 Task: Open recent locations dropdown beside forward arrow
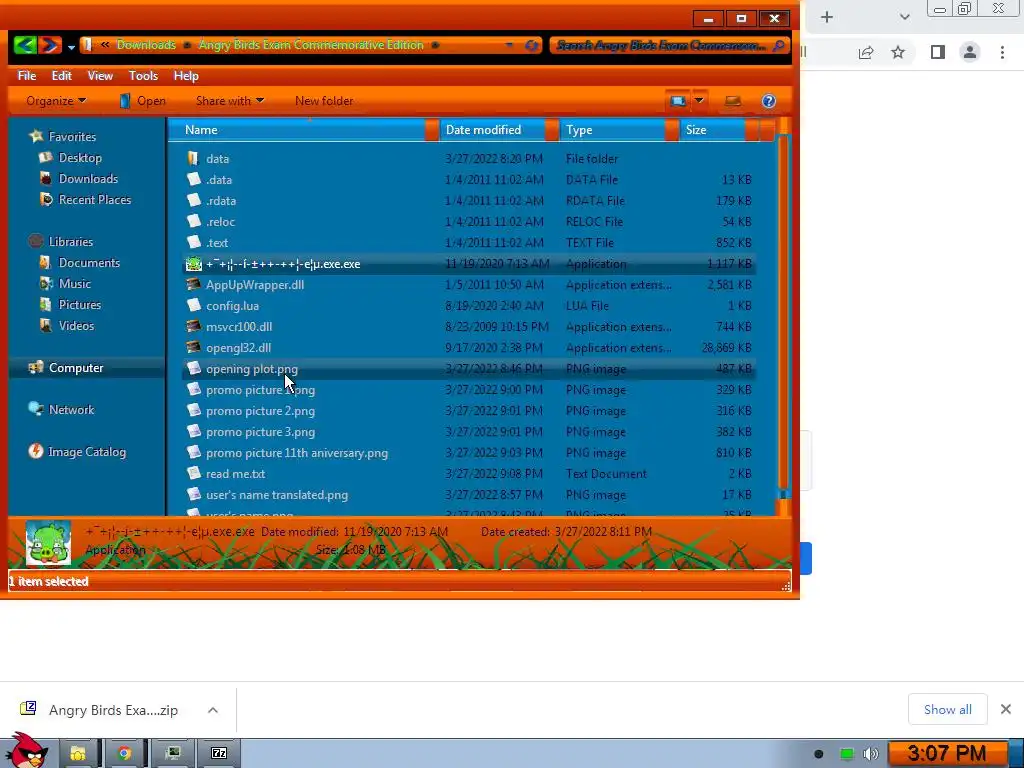pos(71,46)
